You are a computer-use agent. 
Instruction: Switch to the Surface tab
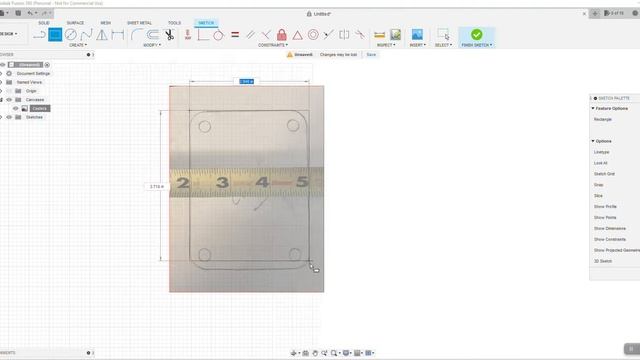pyautogui.click(x=75, y=23)
